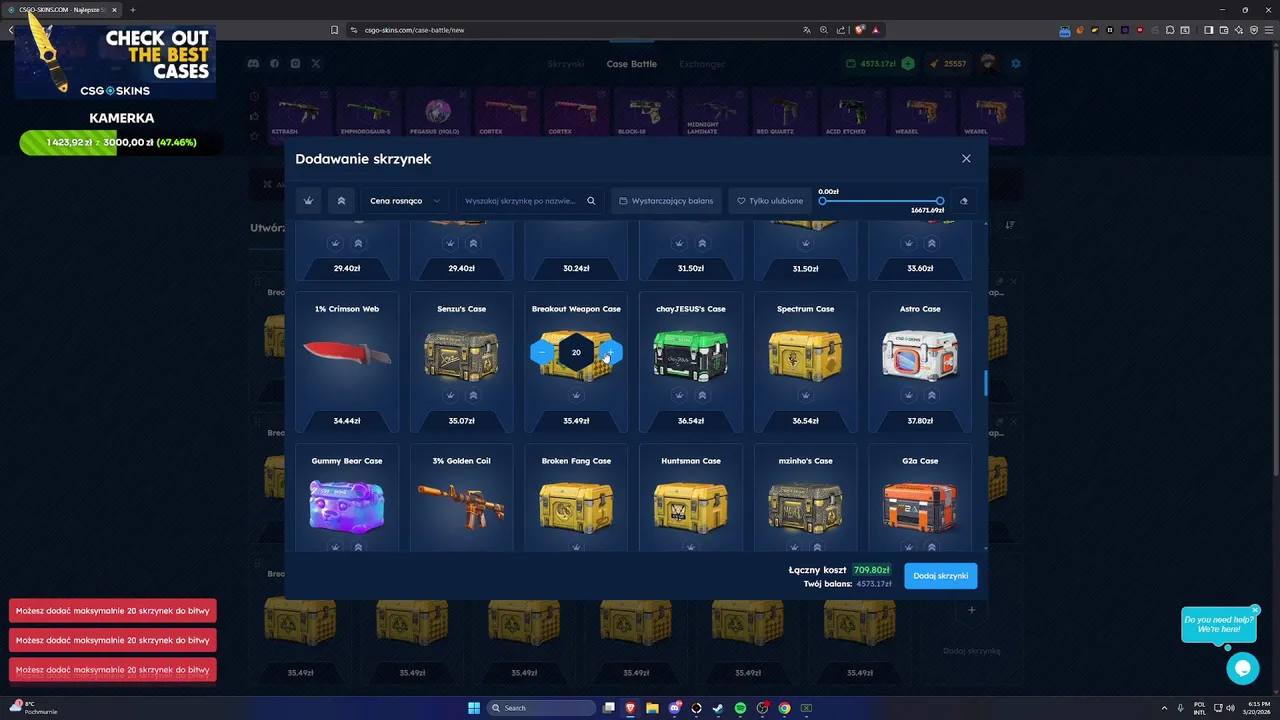This screenshot has width=1280, height=720.
Task: Toggle the double-chevron filter in the dialog toolbar
Action: pyautogui.click(x=341, y=201)
